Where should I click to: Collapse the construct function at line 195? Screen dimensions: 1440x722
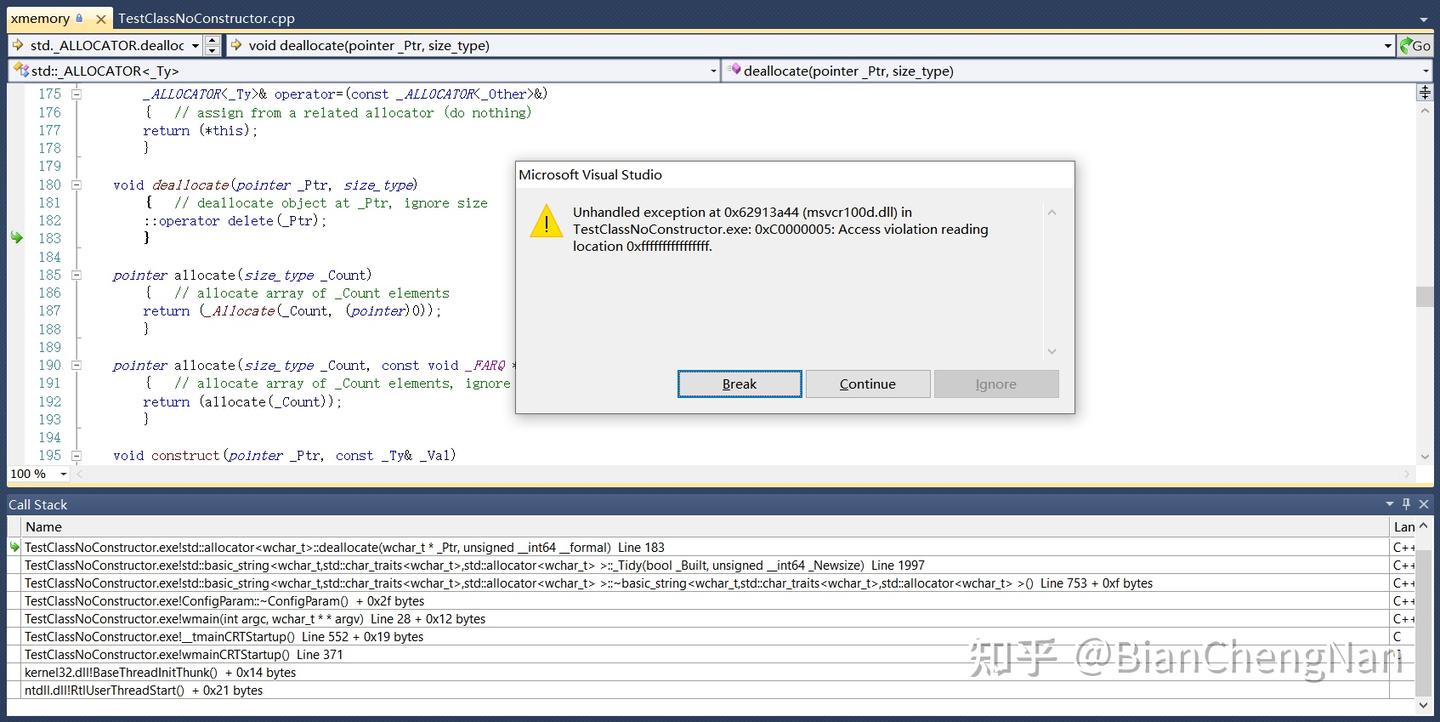(x=76, y=455)
